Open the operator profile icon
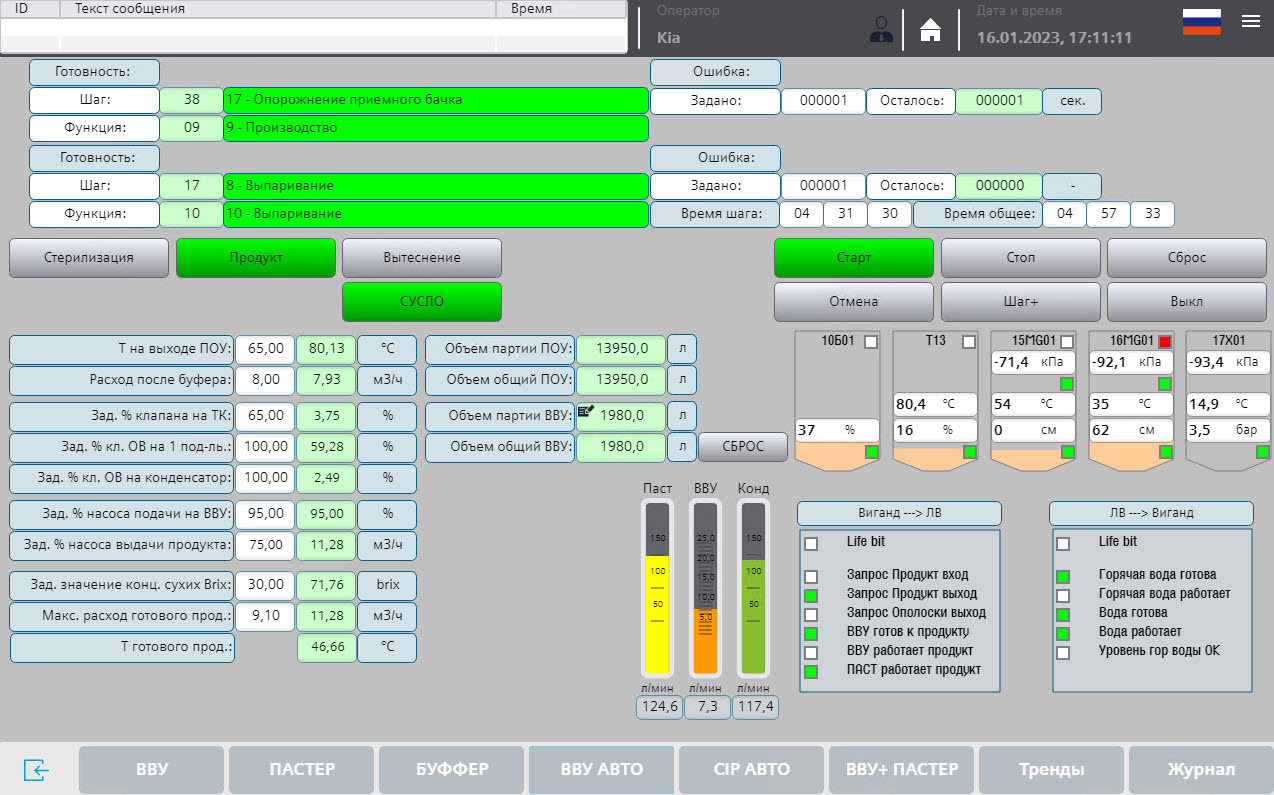 pos(880,28)
